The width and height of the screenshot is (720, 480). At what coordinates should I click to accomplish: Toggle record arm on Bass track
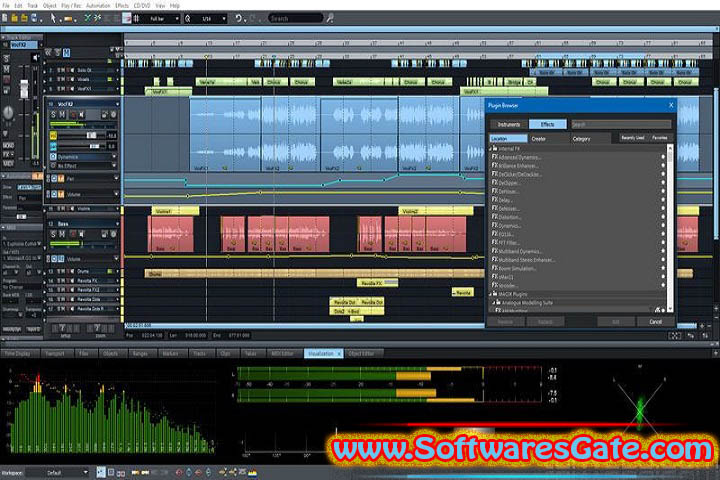point(72,234)
